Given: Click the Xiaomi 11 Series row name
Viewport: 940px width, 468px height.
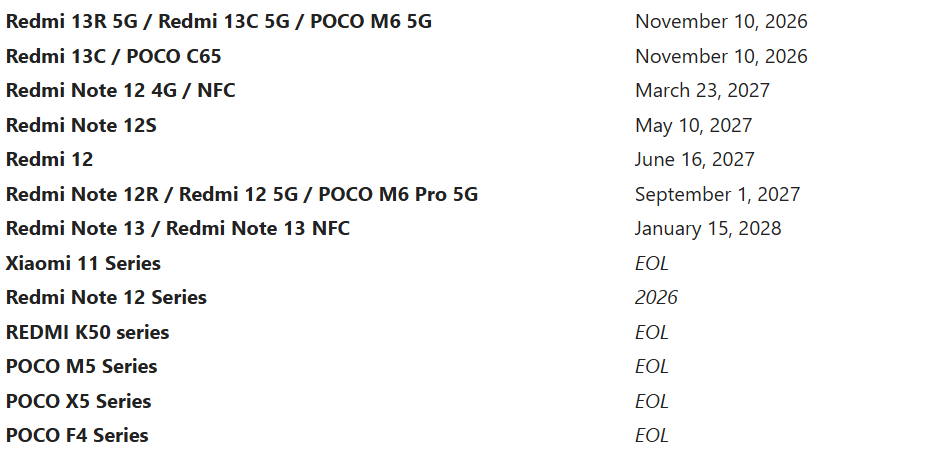Looking at the screenshot, I should 83,264.
